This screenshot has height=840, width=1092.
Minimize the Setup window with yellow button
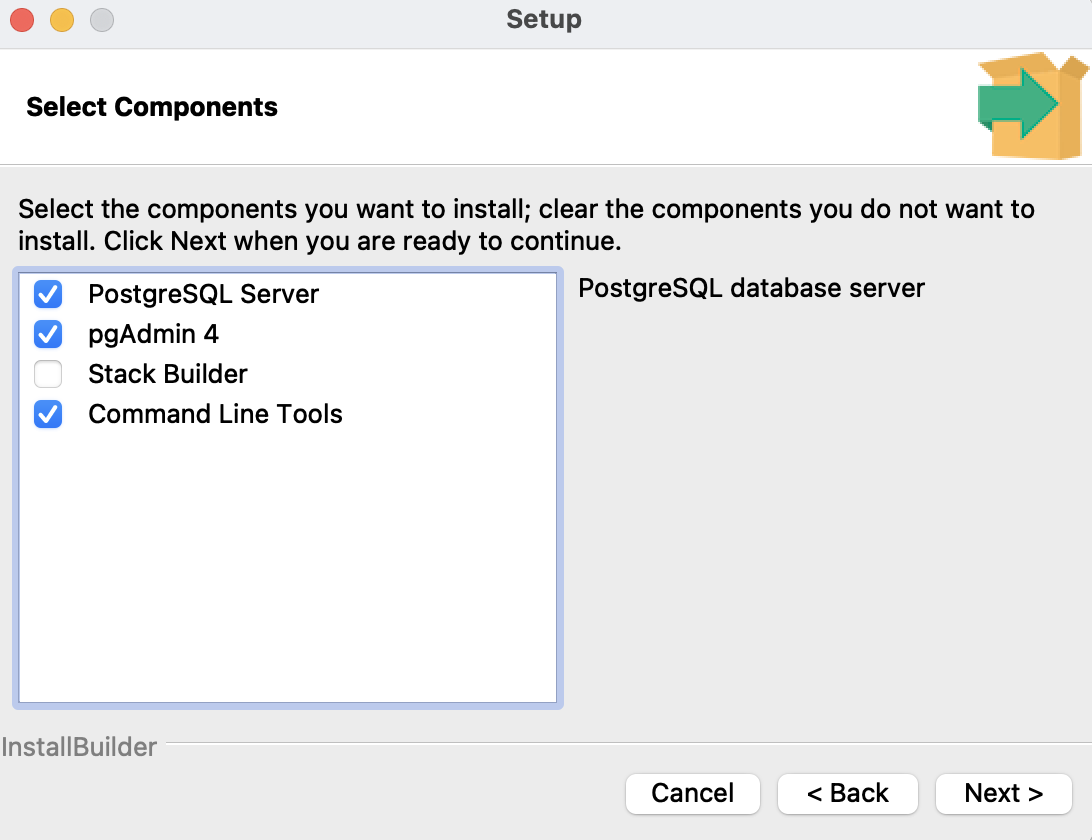[62, 20]
